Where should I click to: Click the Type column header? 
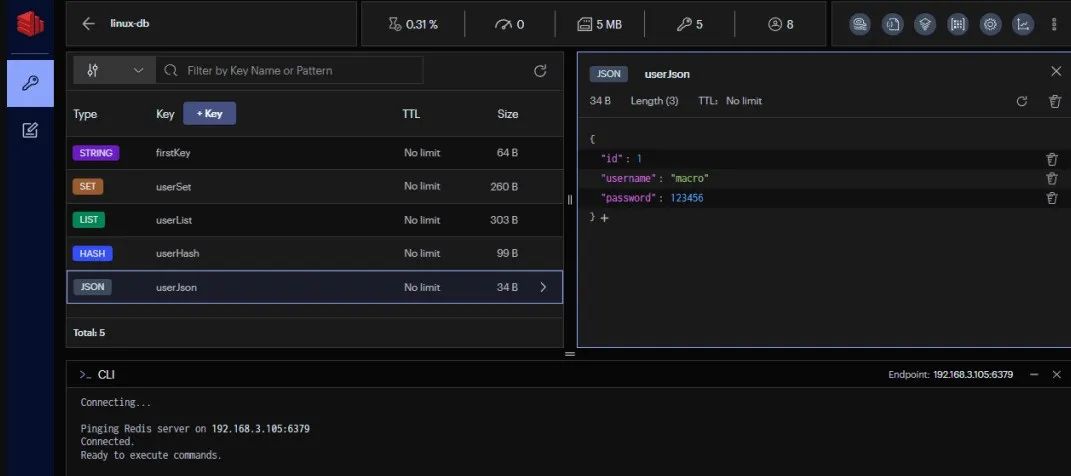85,114
